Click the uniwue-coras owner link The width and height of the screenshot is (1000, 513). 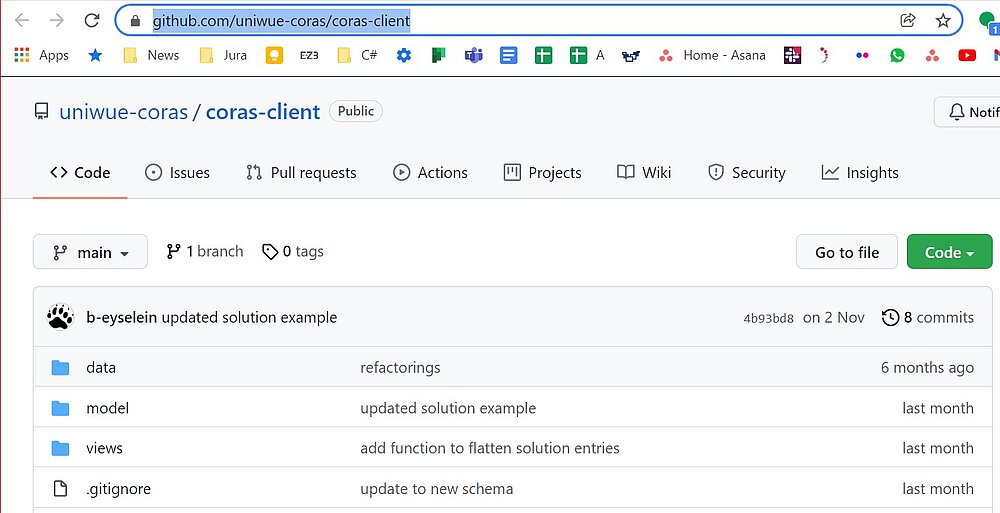pos(123,112)
